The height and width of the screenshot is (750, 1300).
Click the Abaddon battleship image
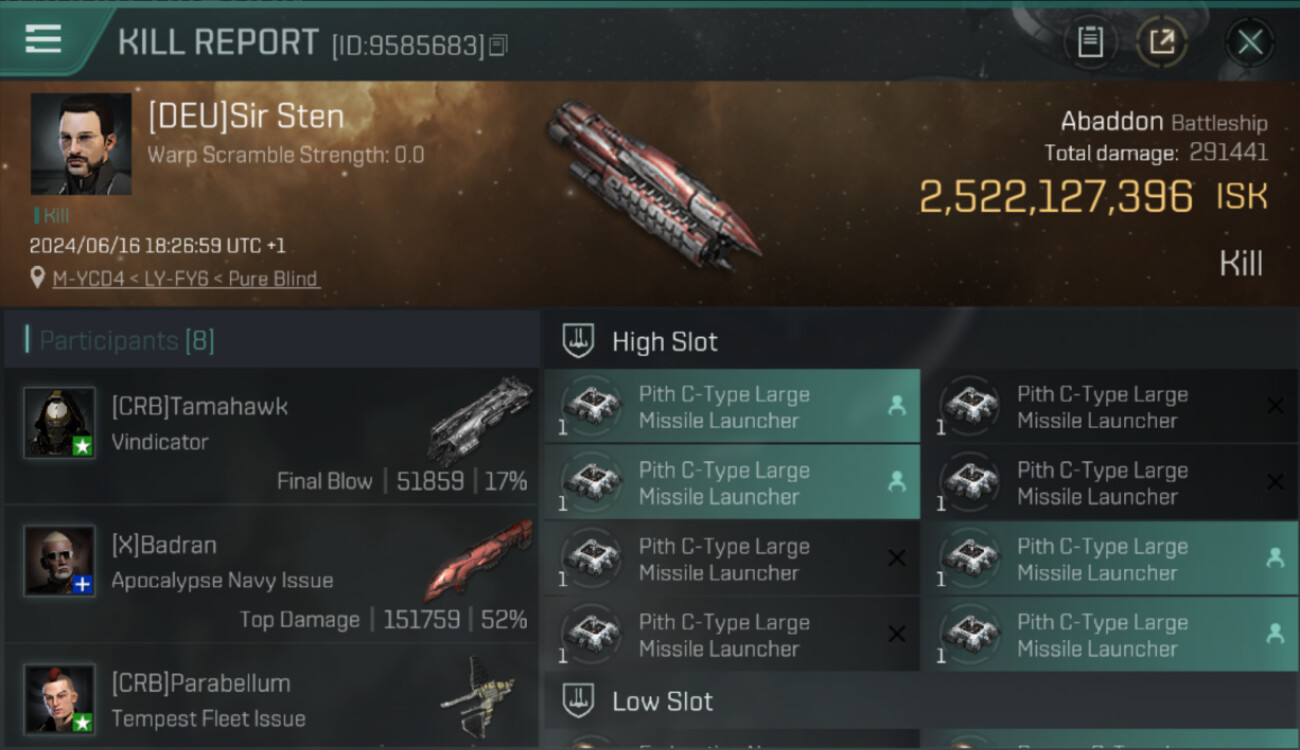coord(651,185)
